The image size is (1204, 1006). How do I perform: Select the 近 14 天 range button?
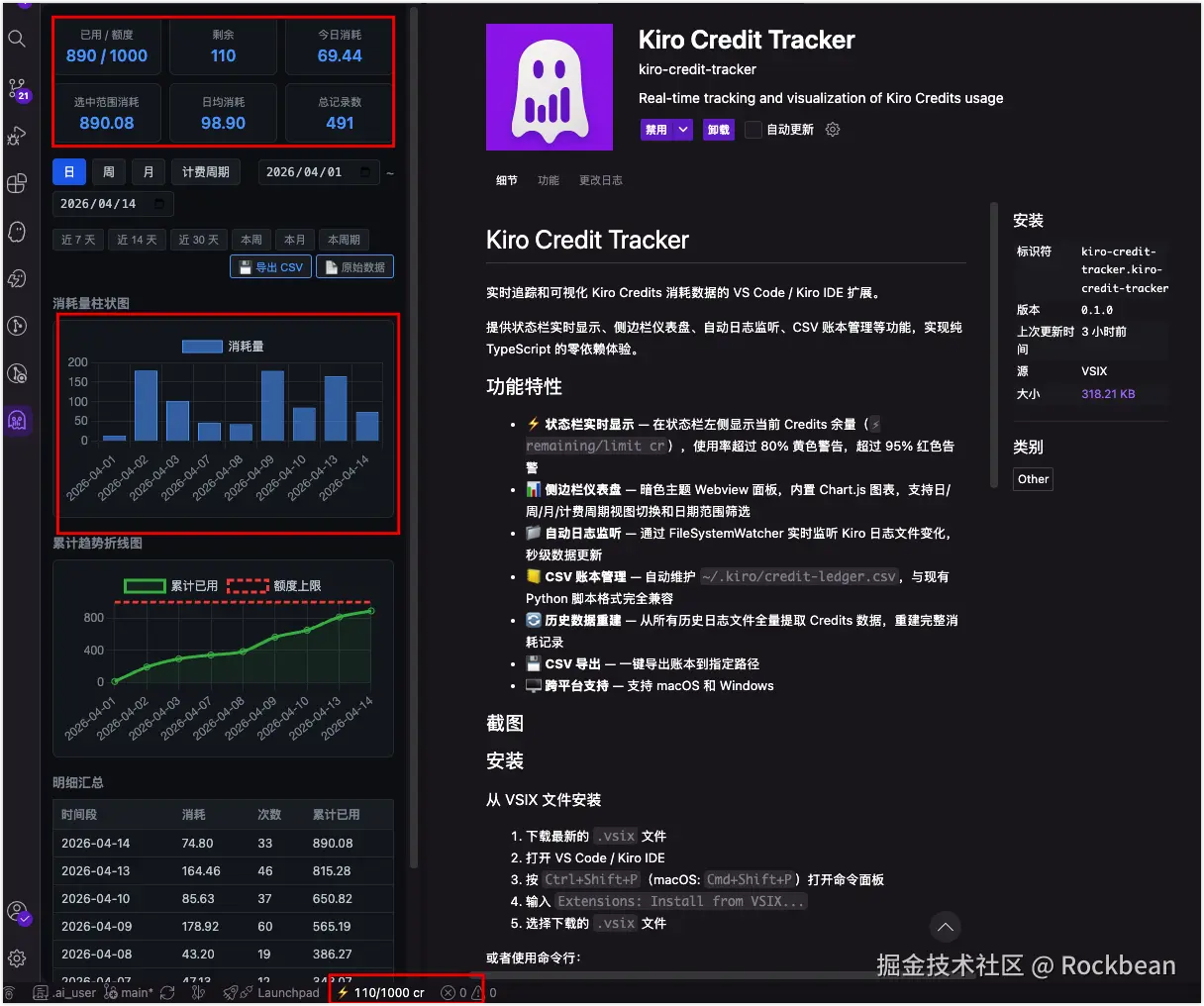(137, 240)
